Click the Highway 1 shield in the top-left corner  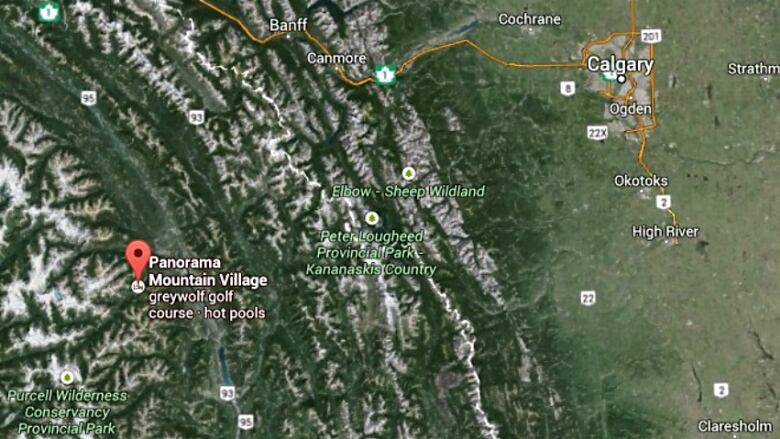[x=49, y=12]
